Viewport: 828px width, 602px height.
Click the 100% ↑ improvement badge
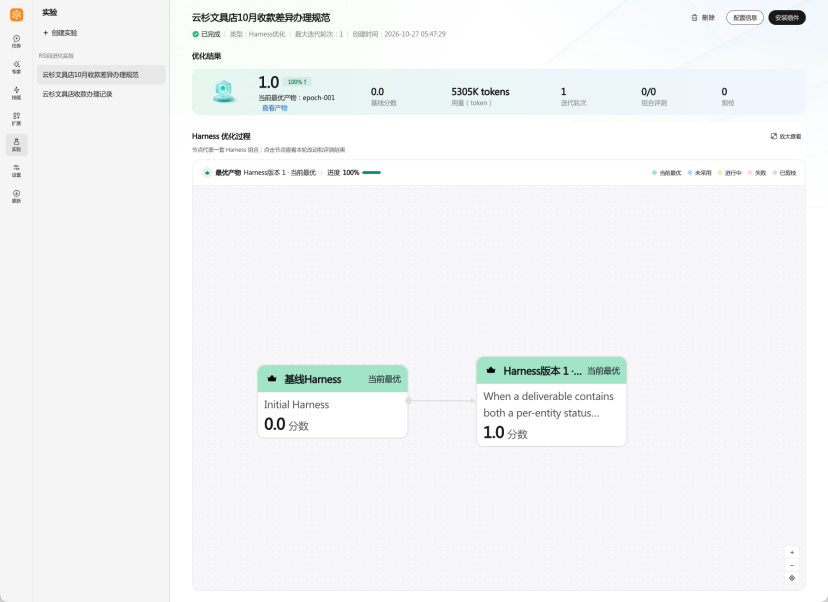[297, 82]
